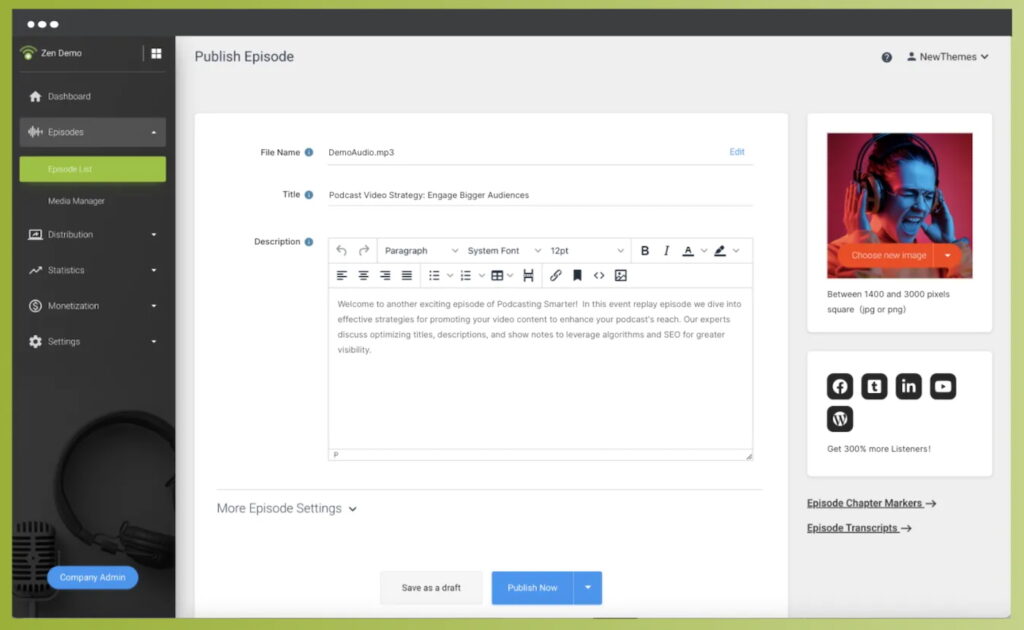This screenshot has width=1024, height=630.
Task: Click the WordPress icon
Action: (840, 419)
